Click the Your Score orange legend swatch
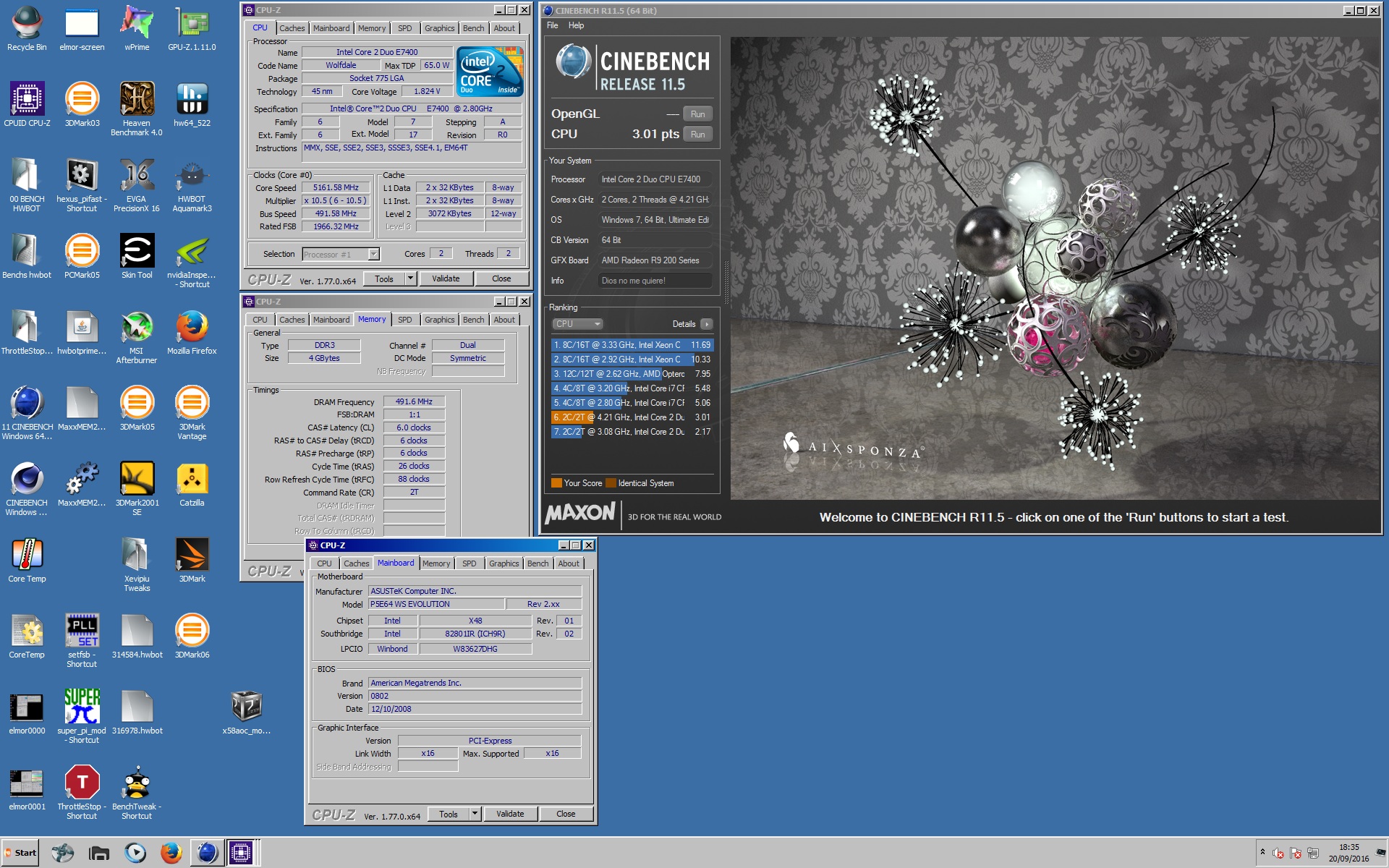Screen dimensions: 1389x868 click(556, 483)
